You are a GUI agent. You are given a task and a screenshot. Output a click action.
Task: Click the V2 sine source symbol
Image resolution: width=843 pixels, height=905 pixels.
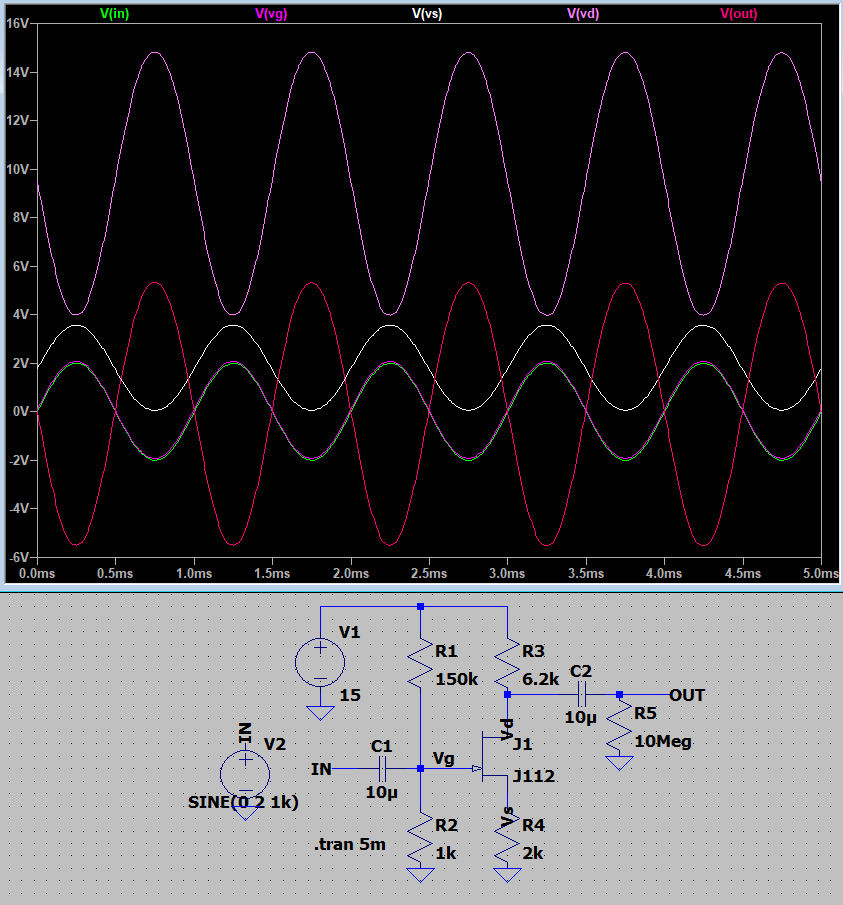tap(245, 773)
